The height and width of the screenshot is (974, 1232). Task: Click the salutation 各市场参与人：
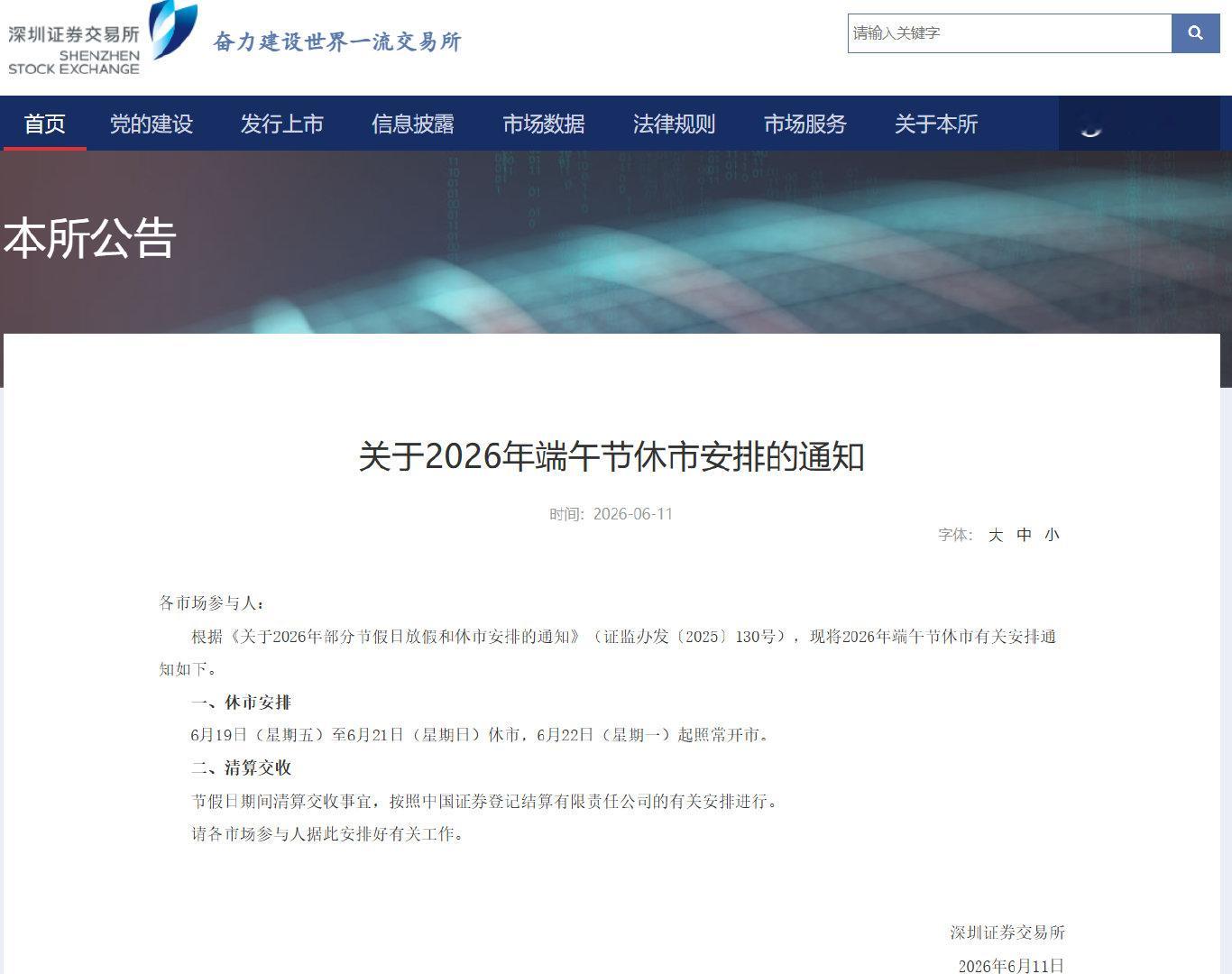[212, 603]
